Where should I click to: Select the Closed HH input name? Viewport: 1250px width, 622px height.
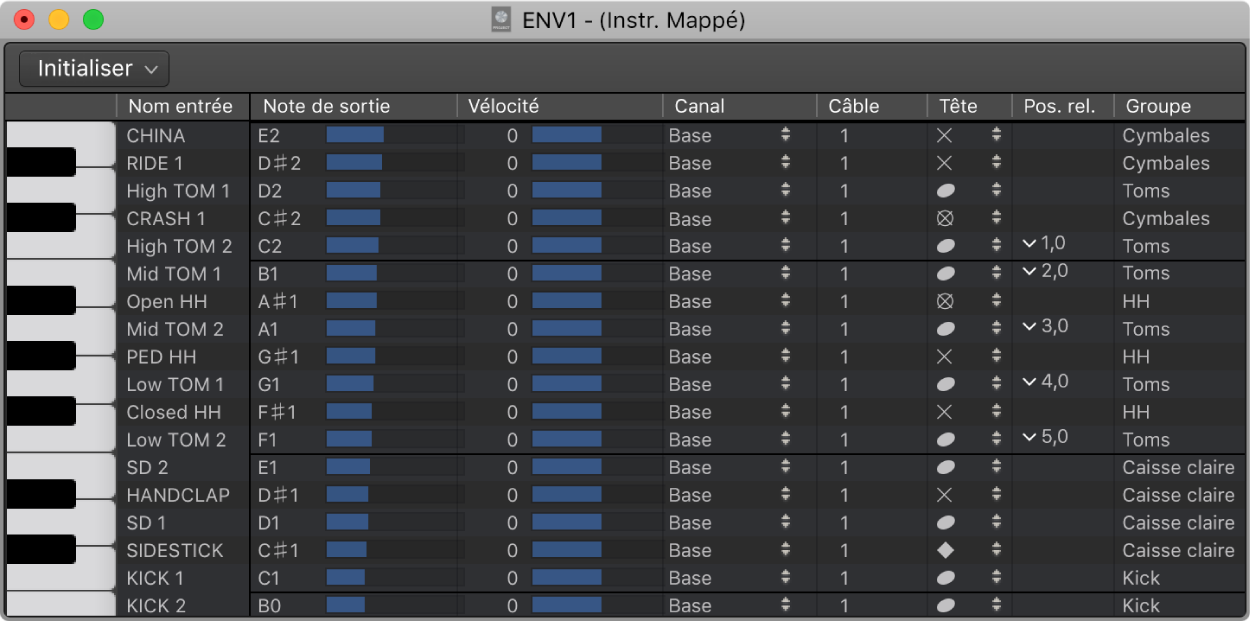pyautogui.click(x=173, y=412)
